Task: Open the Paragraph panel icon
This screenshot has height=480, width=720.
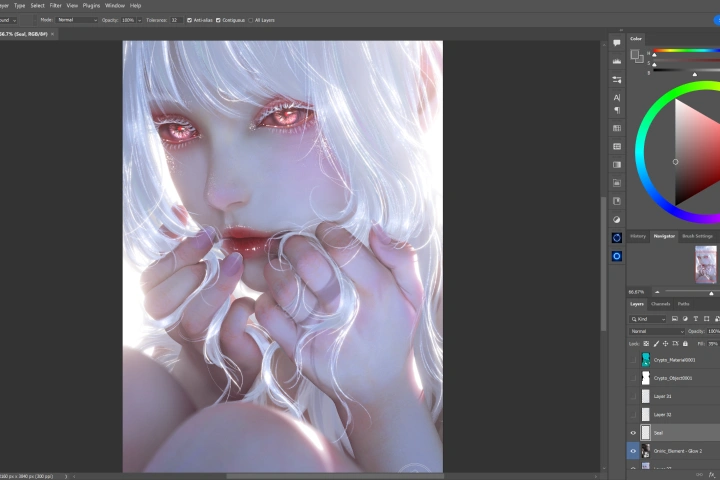Action: click(x=617, y=110)
